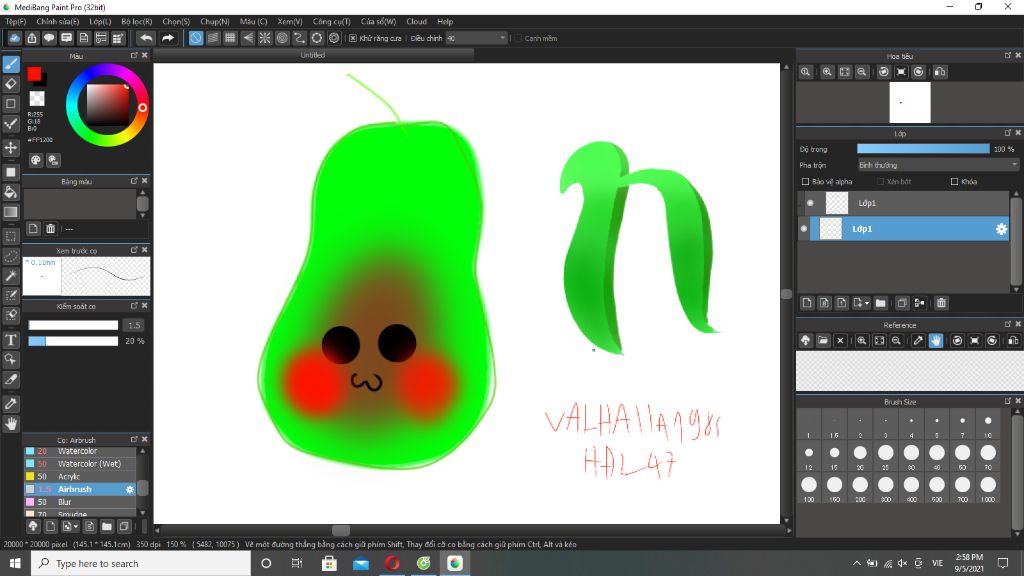This screenshot has height=576, width=1024.
Task: Choose the Acrylic brush
Action: tap(80, 477)
